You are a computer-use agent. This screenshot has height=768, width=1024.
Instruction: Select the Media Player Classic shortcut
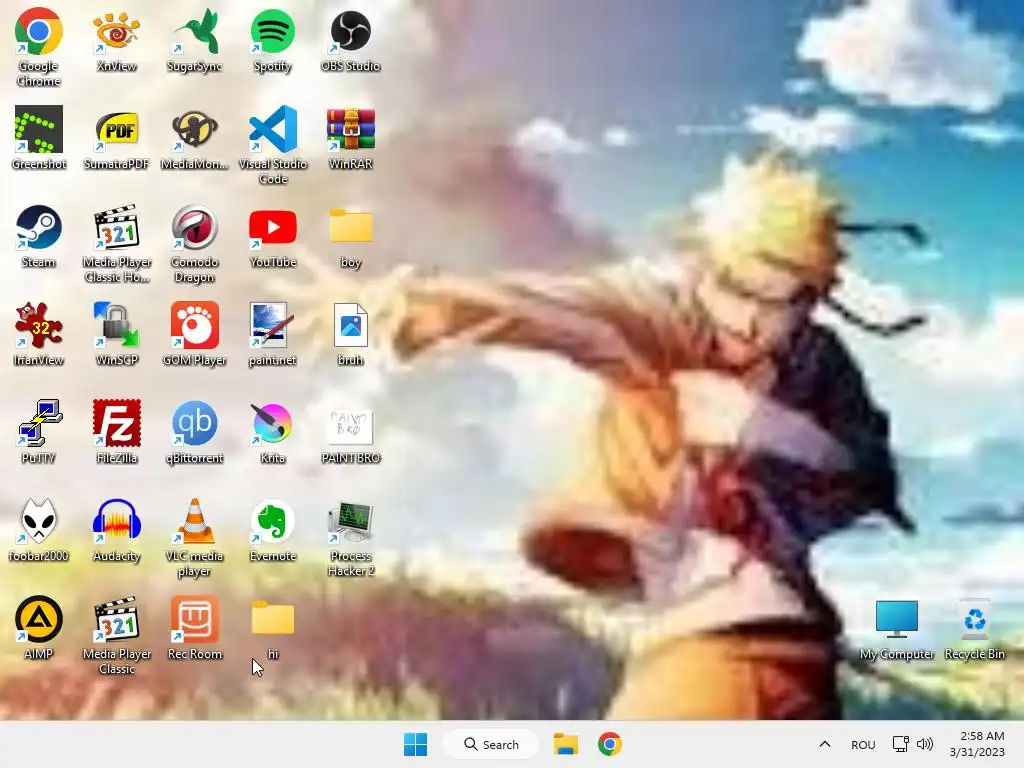click(116, 619)
